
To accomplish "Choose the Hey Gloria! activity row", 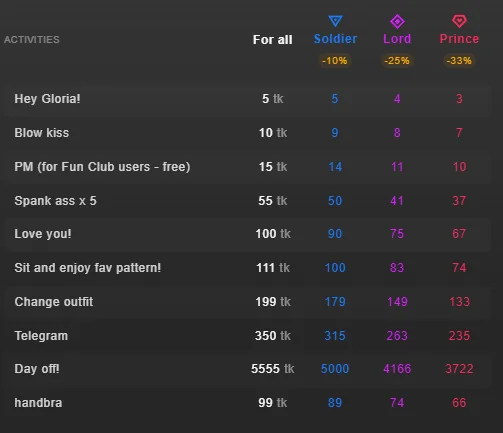I will pos(247,99).
